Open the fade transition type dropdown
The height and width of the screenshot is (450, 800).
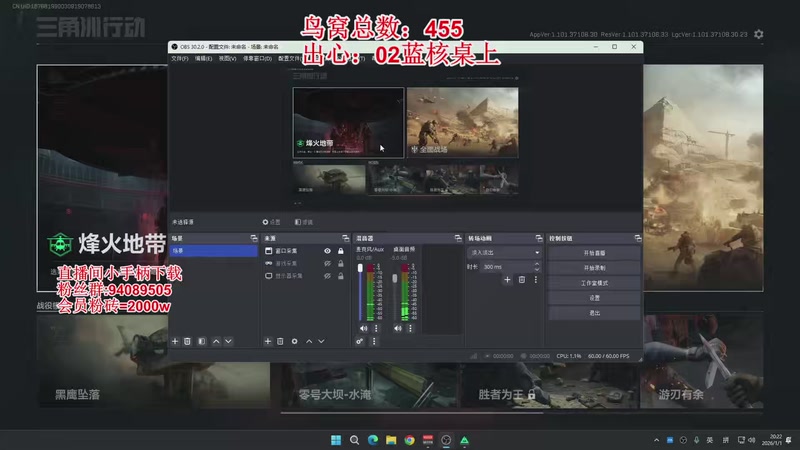tap(504, 253)
